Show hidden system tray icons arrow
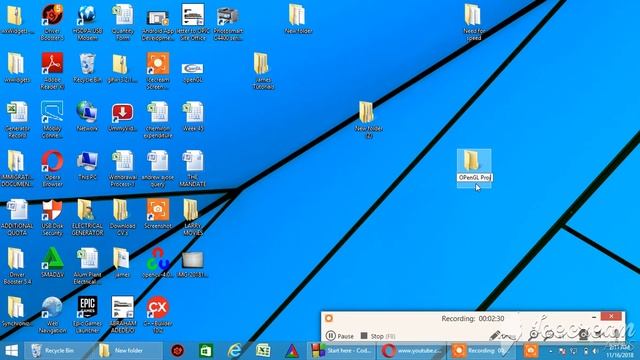 (551, 351)
